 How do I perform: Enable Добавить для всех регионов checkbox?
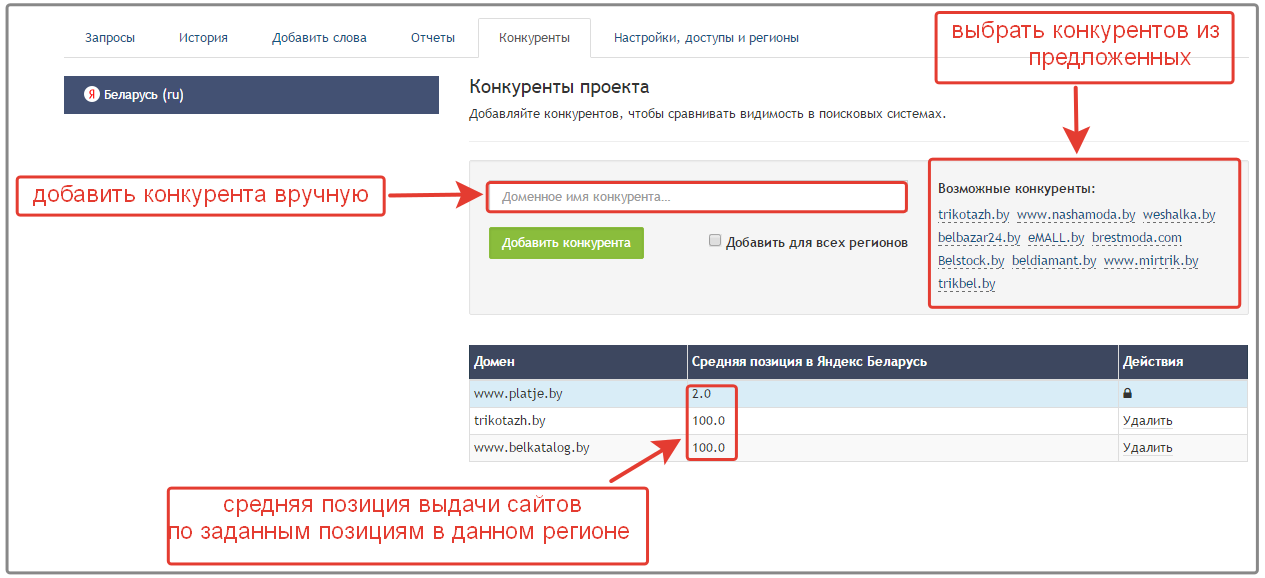click(715, 241)
